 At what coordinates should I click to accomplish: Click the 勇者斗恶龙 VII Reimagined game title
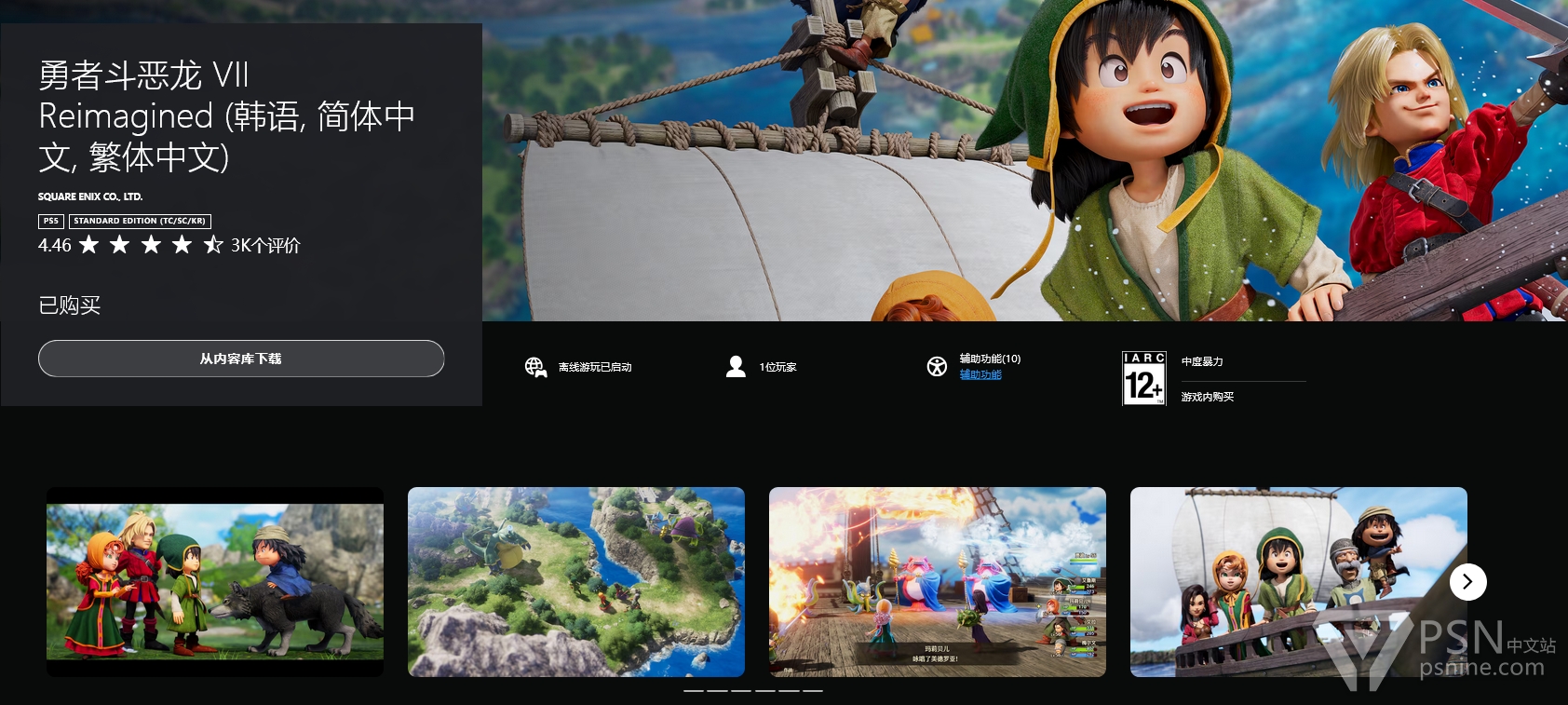(226, 116)
